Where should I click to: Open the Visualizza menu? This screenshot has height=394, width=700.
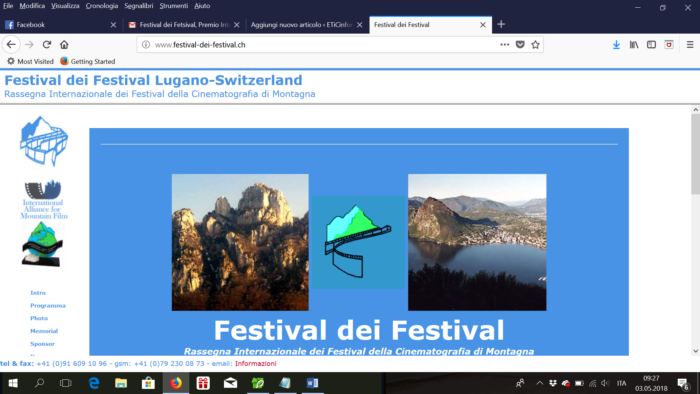click(65, 6)
